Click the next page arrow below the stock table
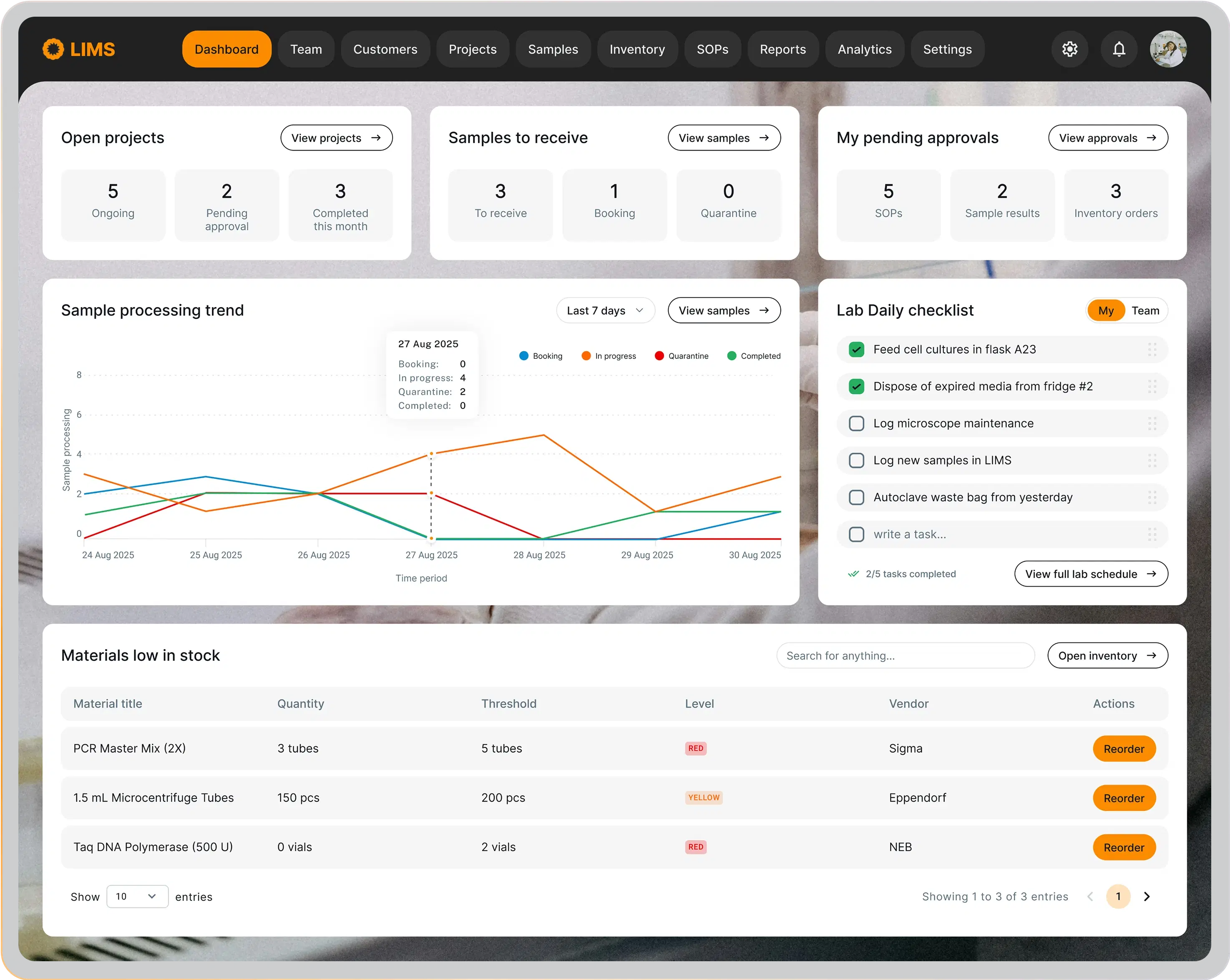 coord(1147,897)
